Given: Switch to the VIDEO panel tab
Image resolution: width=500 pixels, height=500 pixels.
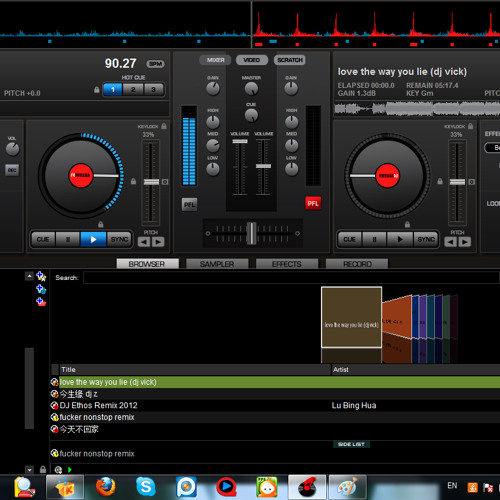Looking at the screenshot, I should [x=252, y=60].
